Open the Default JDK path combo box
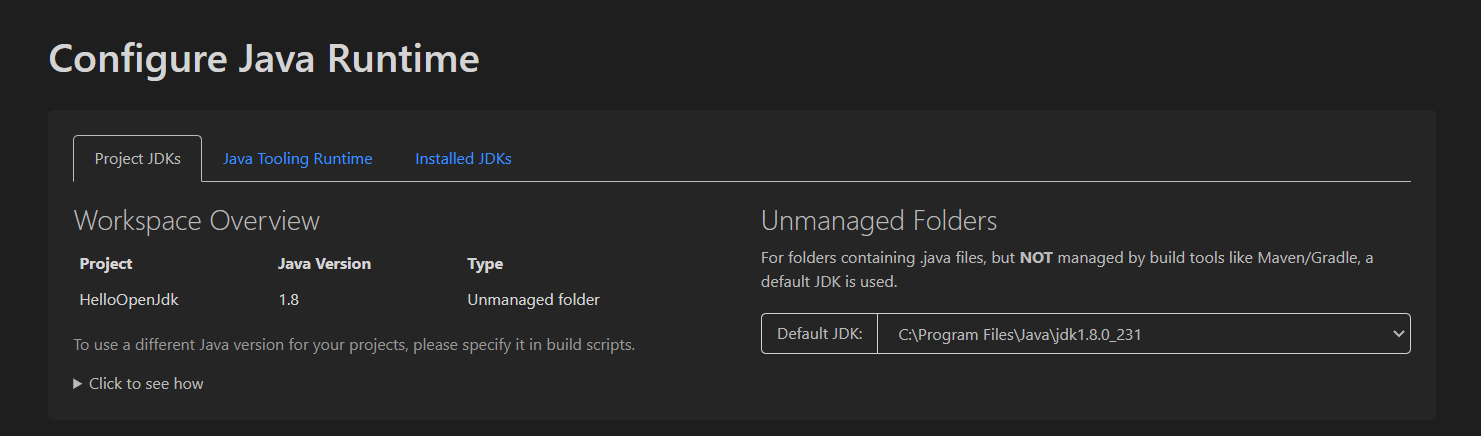Screen dimensions: 1481x436 [1143, 334]
